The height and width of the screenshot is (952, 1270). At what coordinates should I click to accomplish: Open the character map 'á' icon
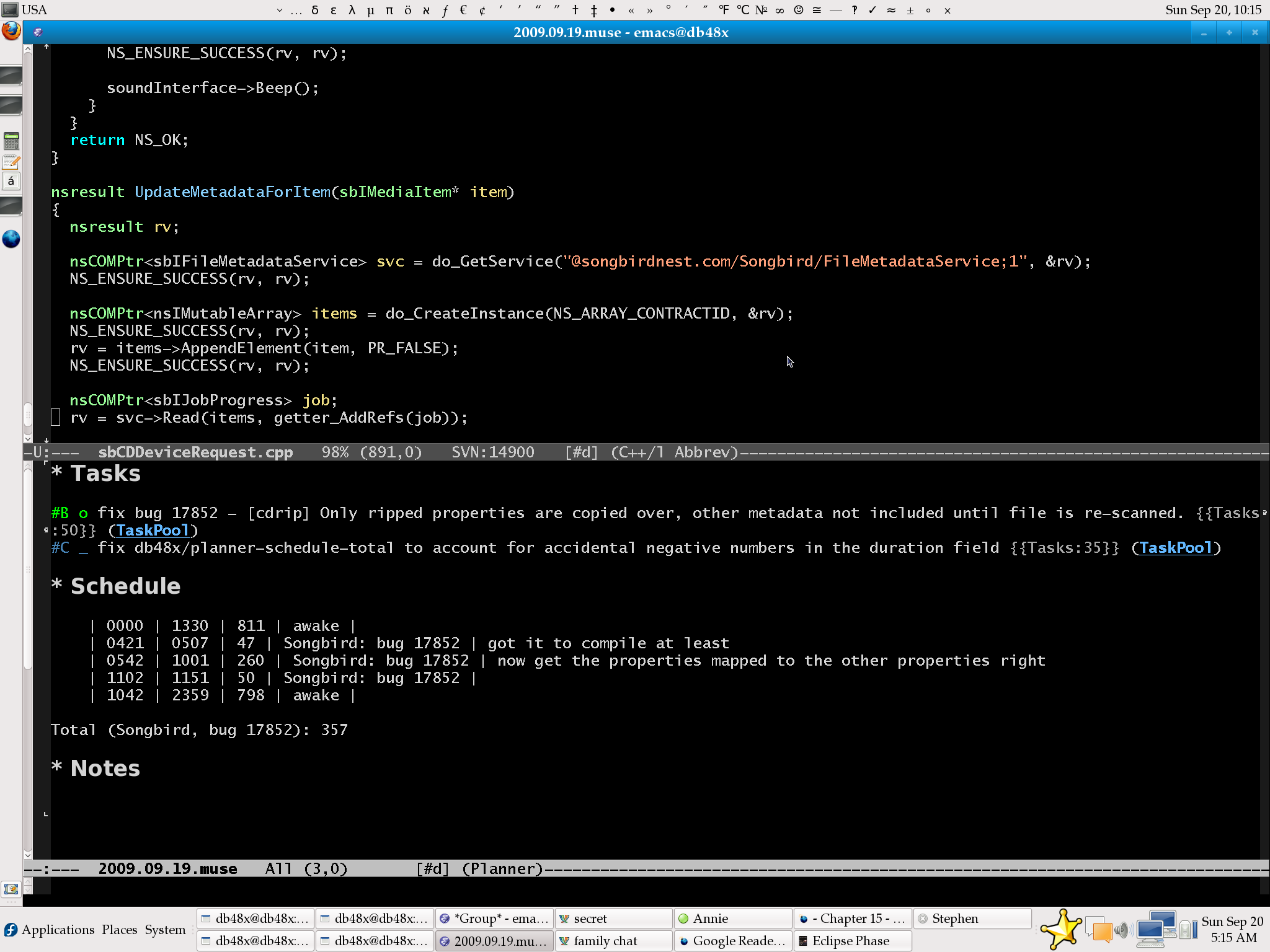click(11, 182)
